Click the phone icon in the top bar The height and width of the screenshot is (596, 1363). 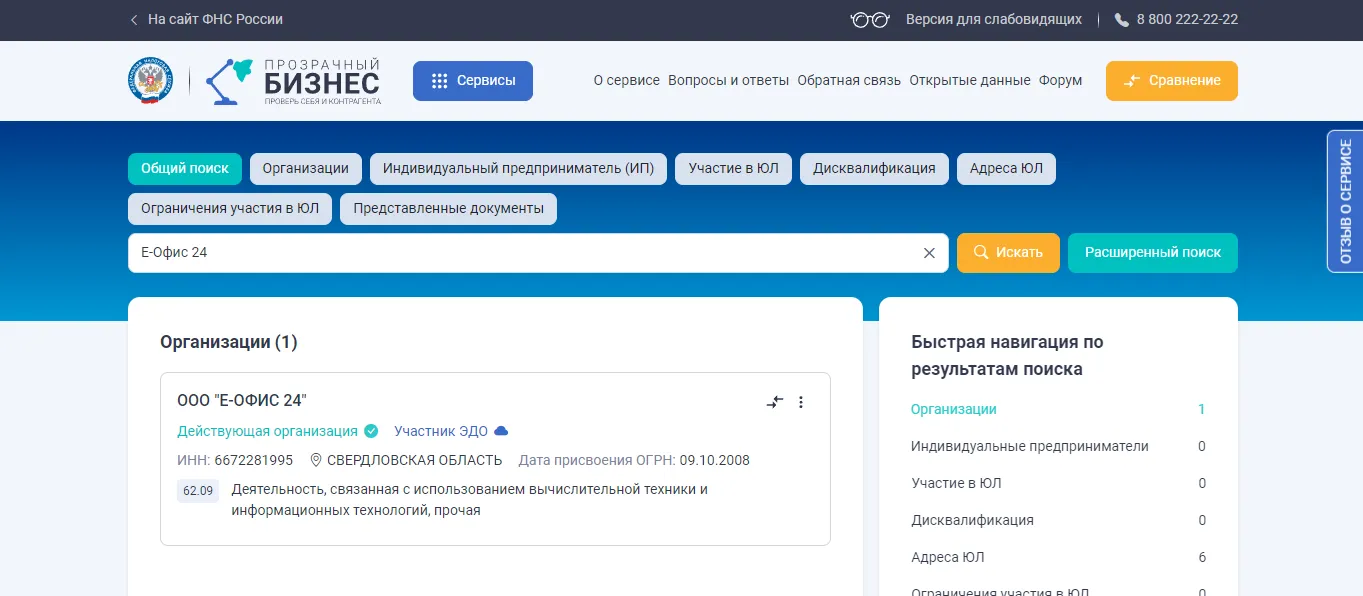[x=1122, y=20]
